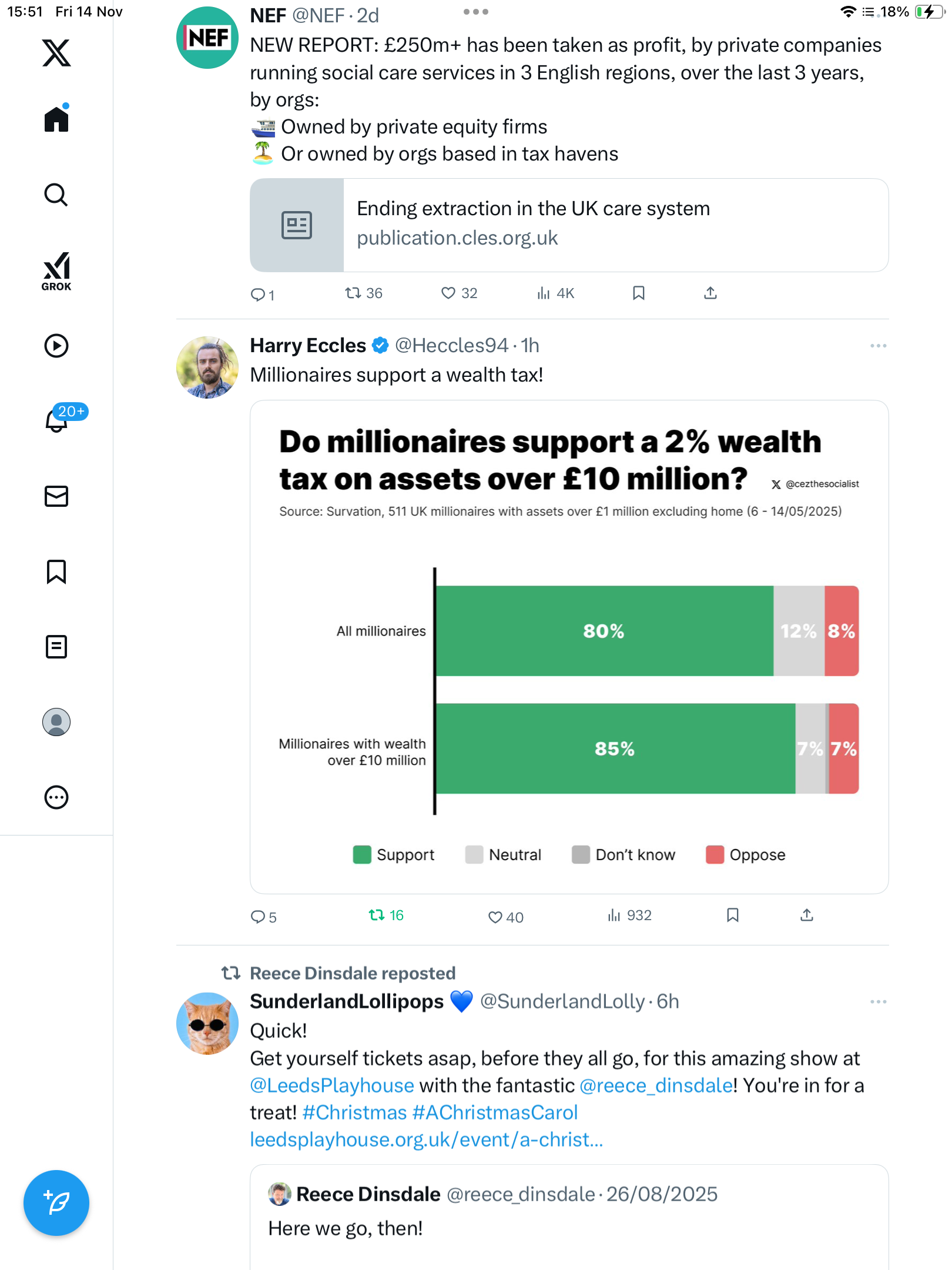Image resolution: width=952 pixels, height=1270 pixels.
Task: Open the video play sidebar icon
Action: pyautogui.click(x=56, y=346)
